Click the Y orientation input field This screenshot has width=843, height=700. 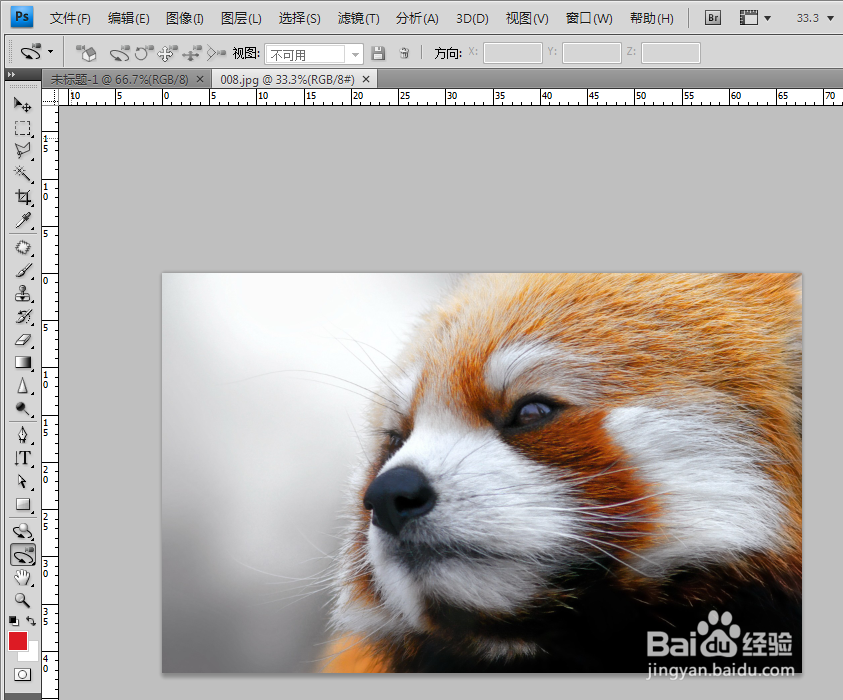point(591,53)
